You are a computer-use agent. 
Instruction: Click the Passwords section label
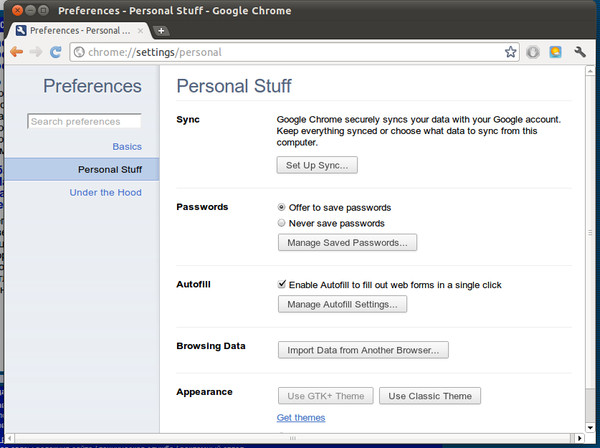(x=202, y=207)
